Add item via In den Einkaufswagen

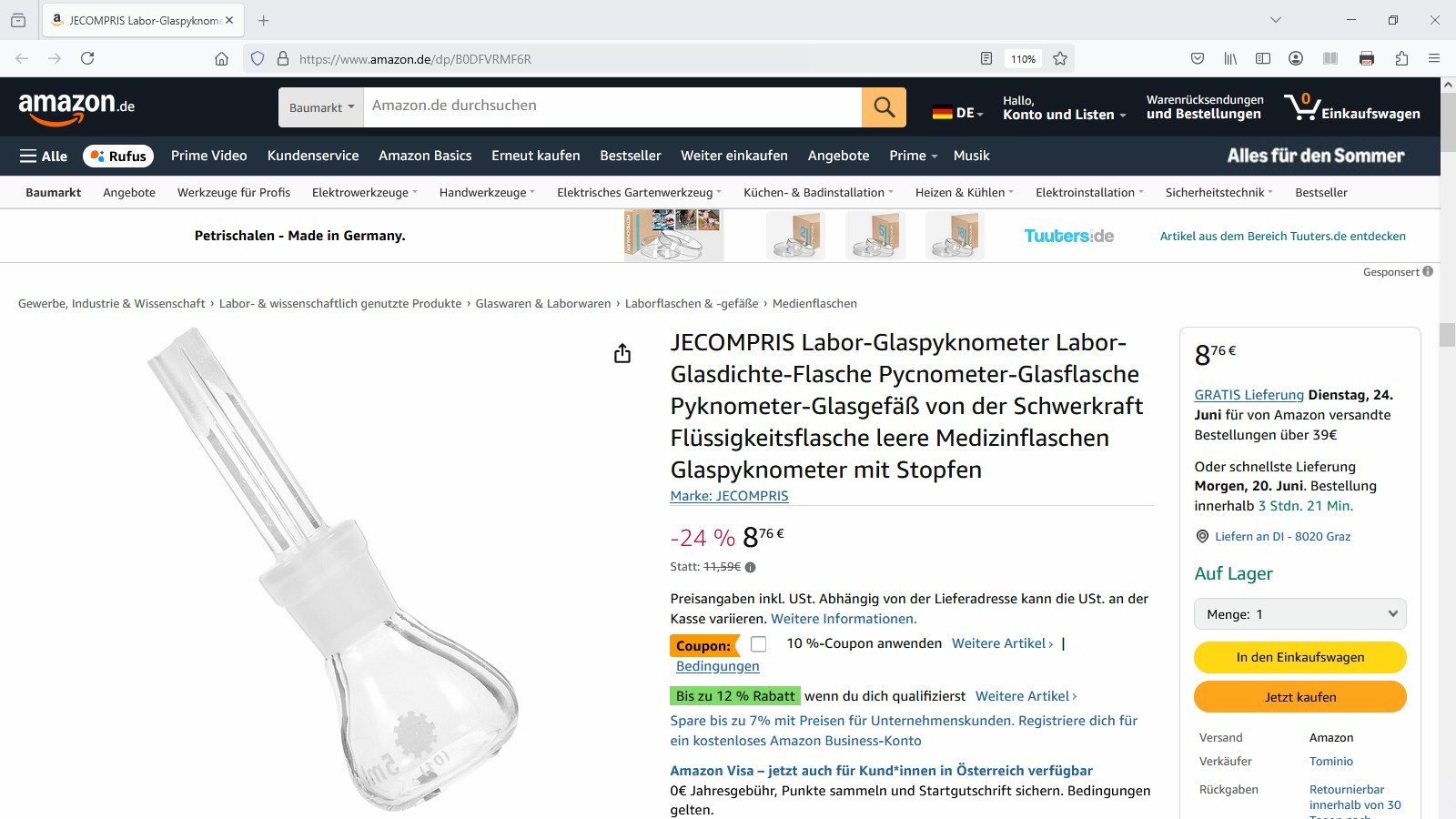(1299, 657)
